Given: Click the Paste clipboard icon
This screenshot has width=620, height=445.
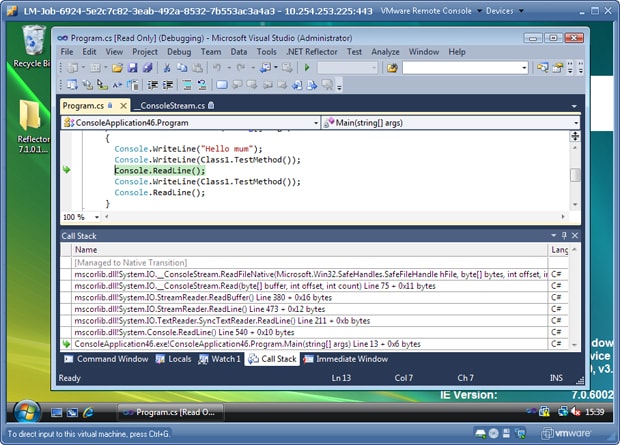Looking at the screenshot, I should pos(197,68).
